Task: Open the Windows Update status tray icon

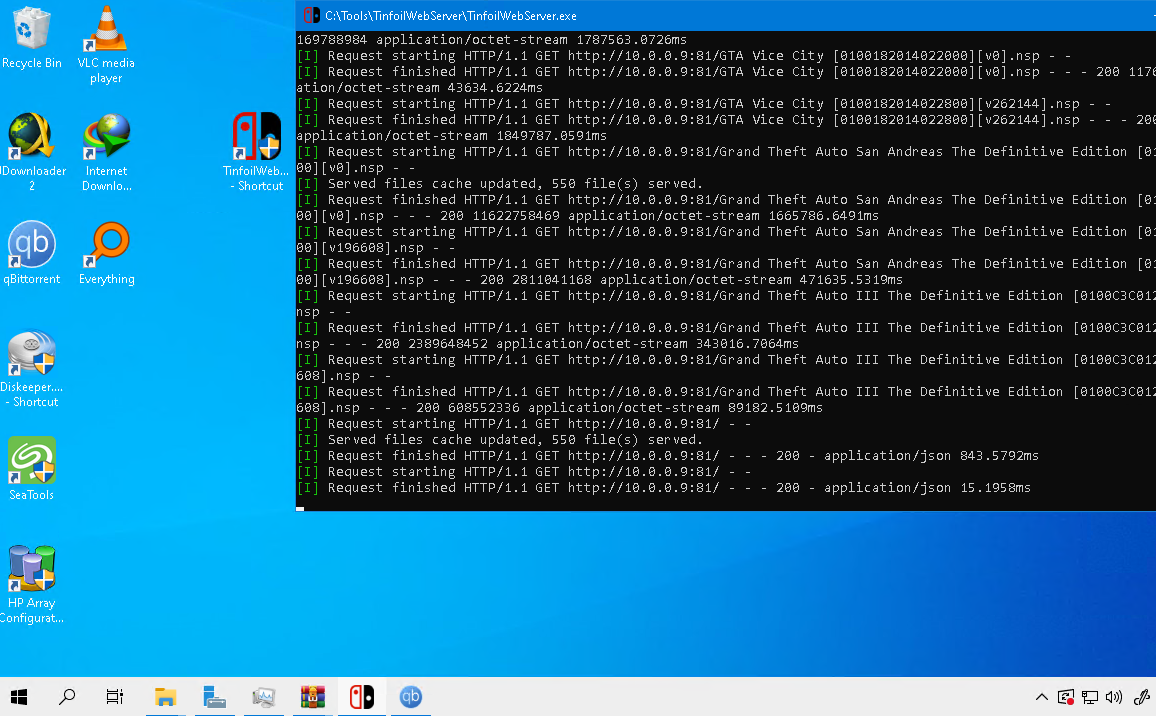Action: click(1066, 697)
